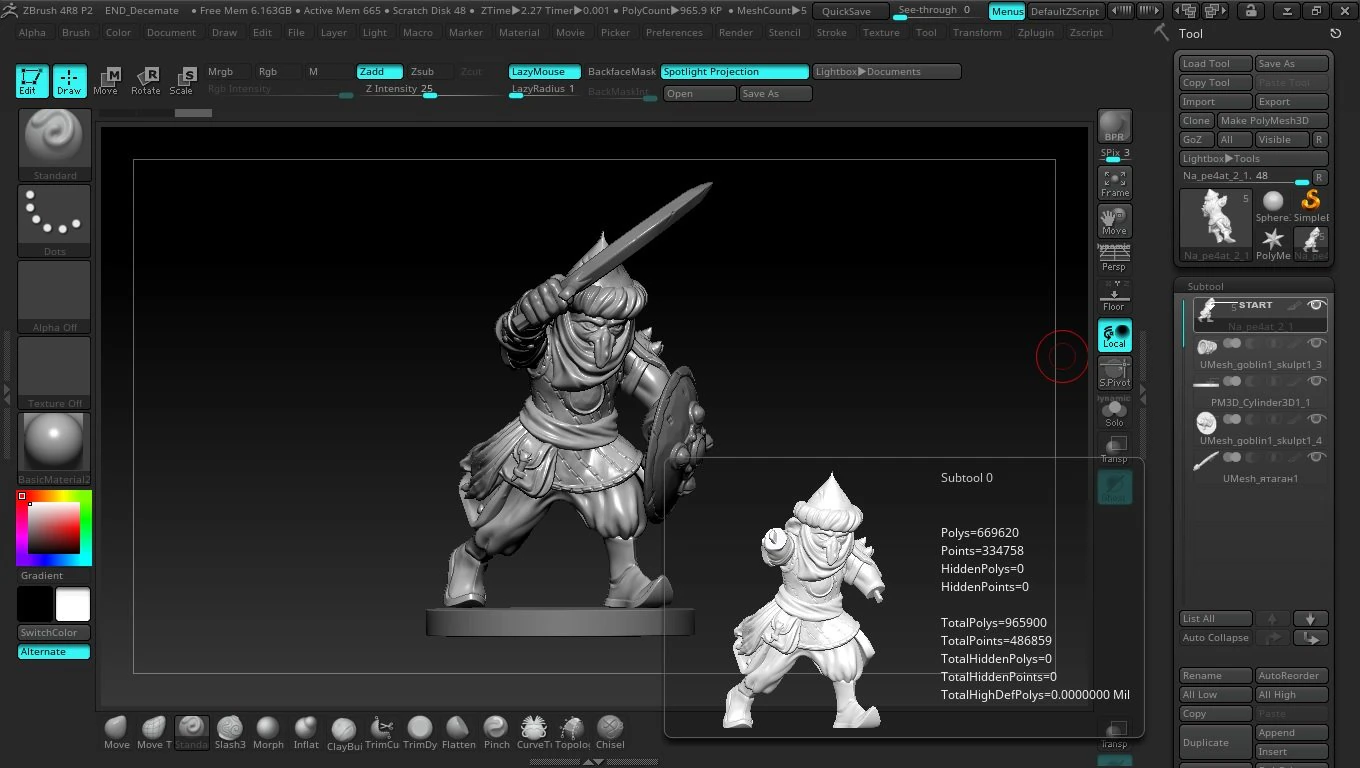Select the Flatten brush
This screenshot has width=1360, height=768.
coord(458,733)
